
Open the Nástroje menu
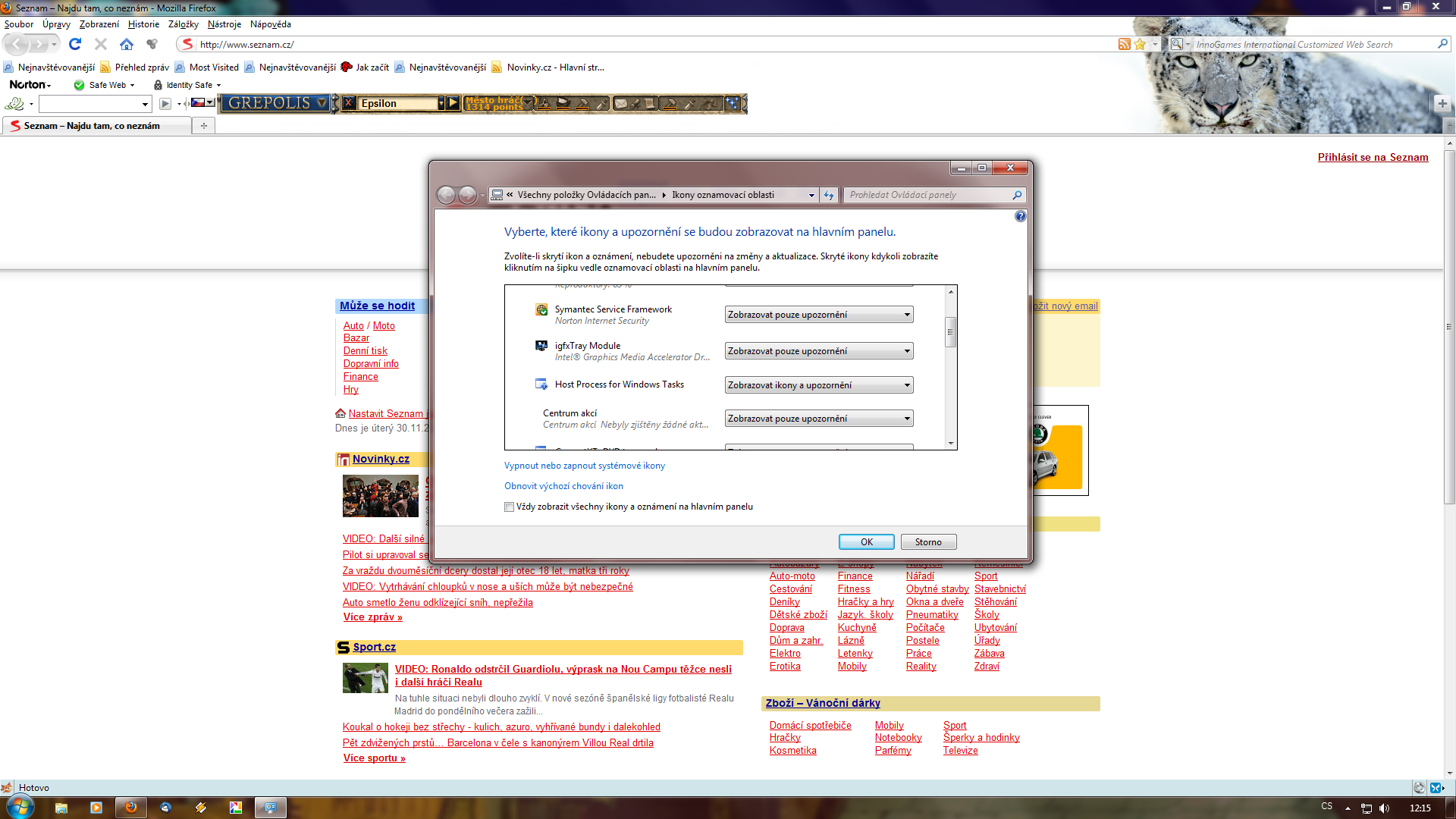224,24
